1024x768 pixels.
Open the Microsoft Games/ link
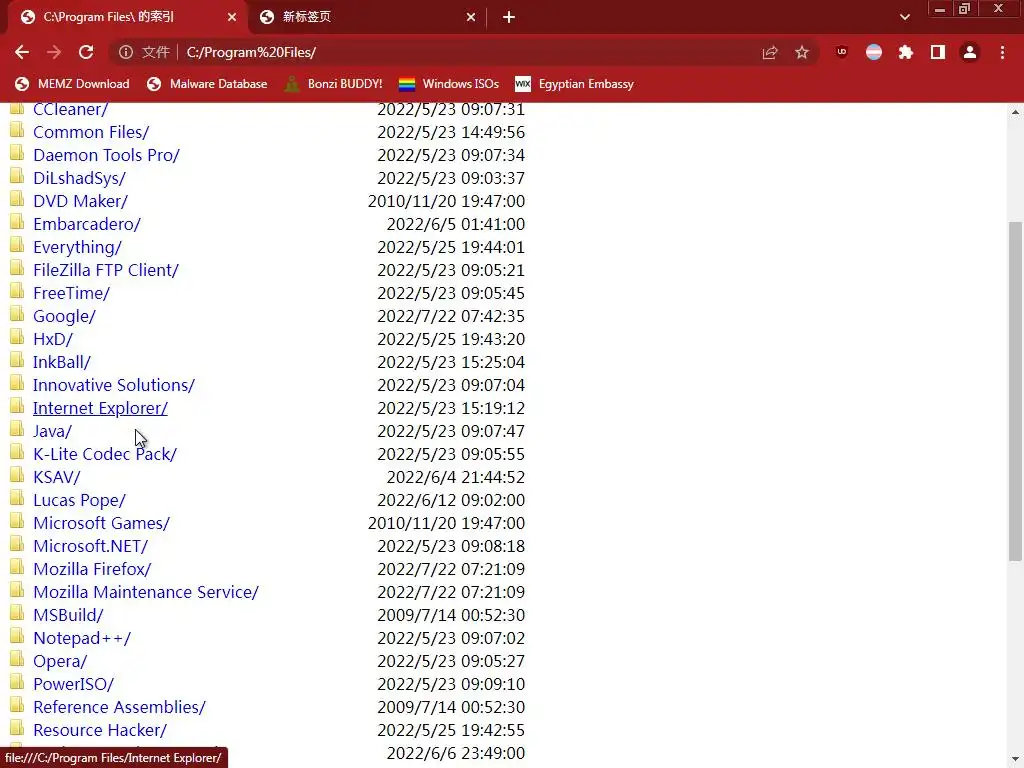(x=101, y=523)
